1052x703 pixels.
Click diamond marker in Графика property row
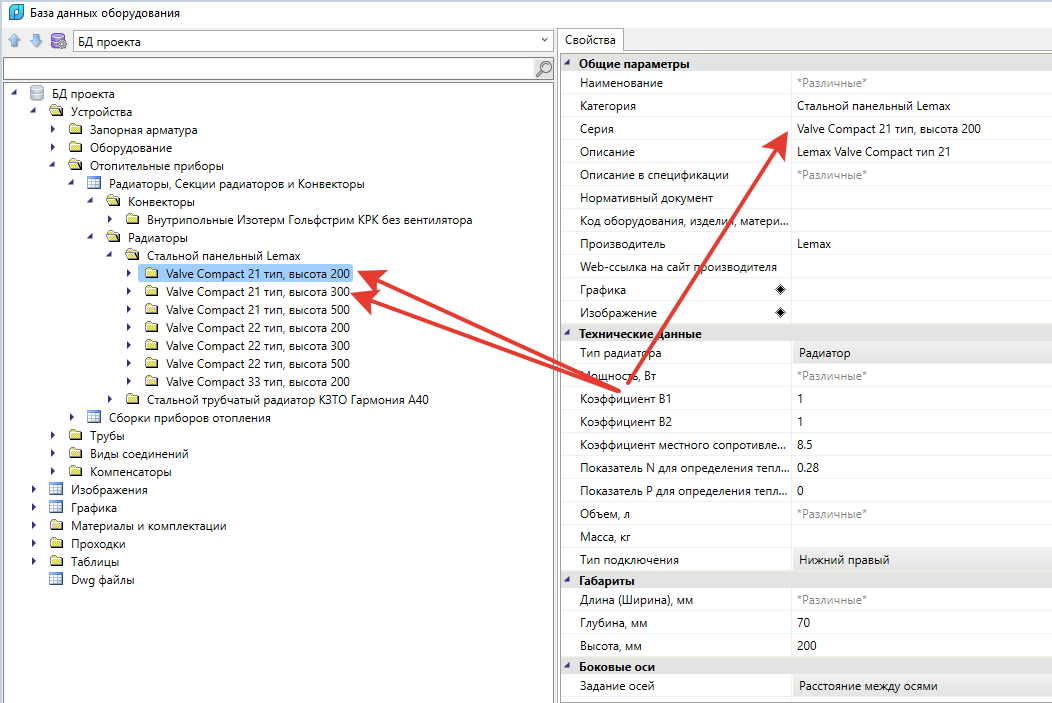click(x=780, y=290)
